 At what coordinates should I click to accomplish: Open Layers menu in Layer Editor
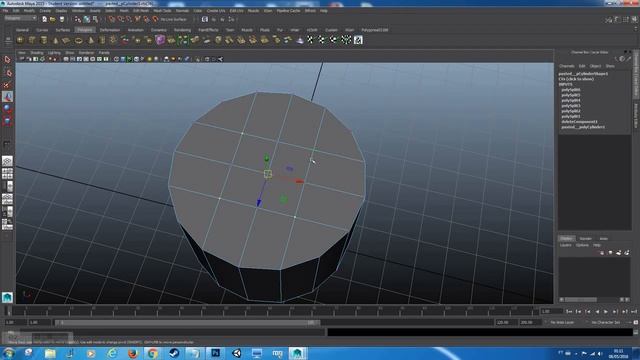pos(565,245)
